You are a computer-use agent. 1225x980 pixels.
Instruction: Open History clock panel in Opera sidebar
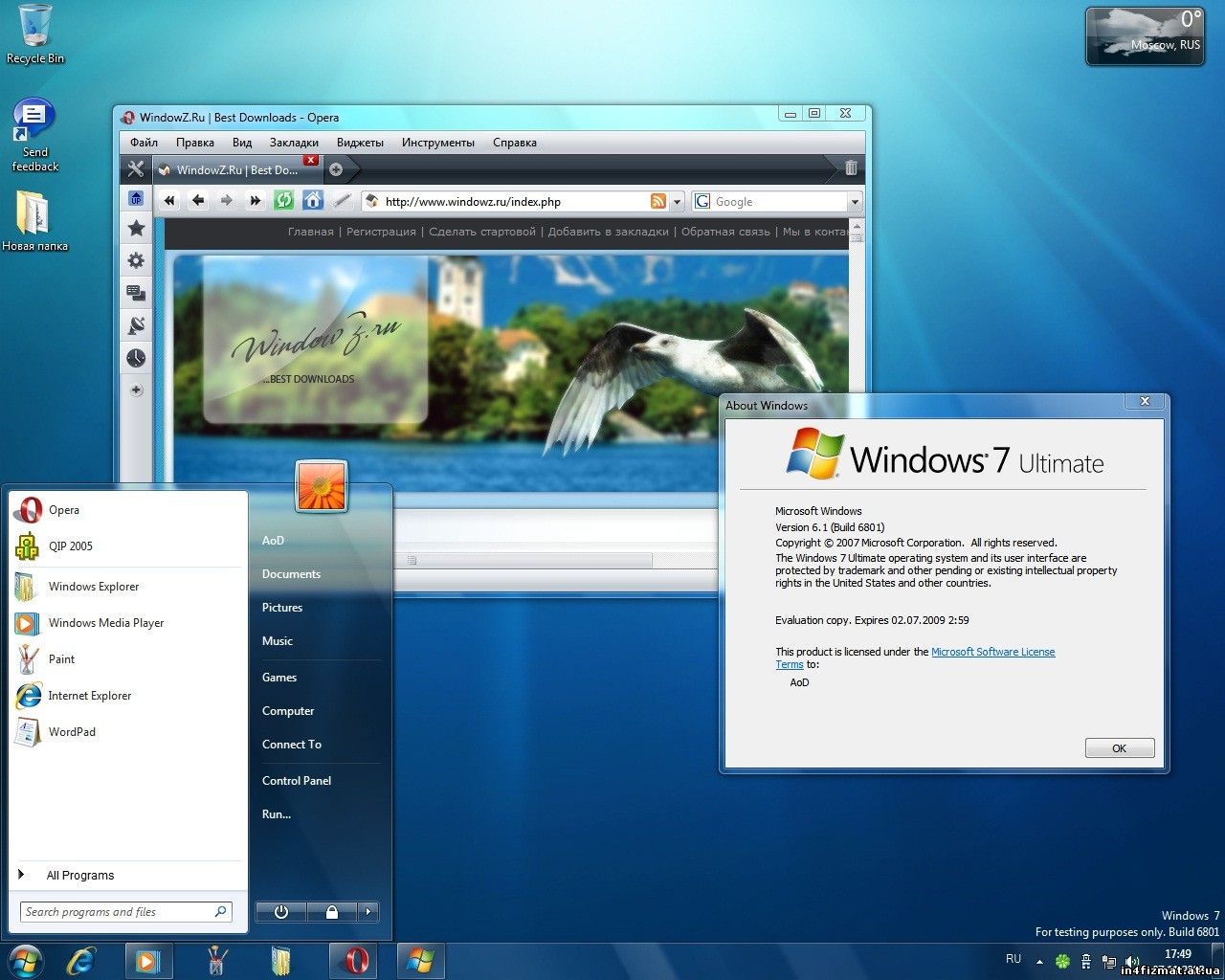pyautogui.click(x=136, y=358)
